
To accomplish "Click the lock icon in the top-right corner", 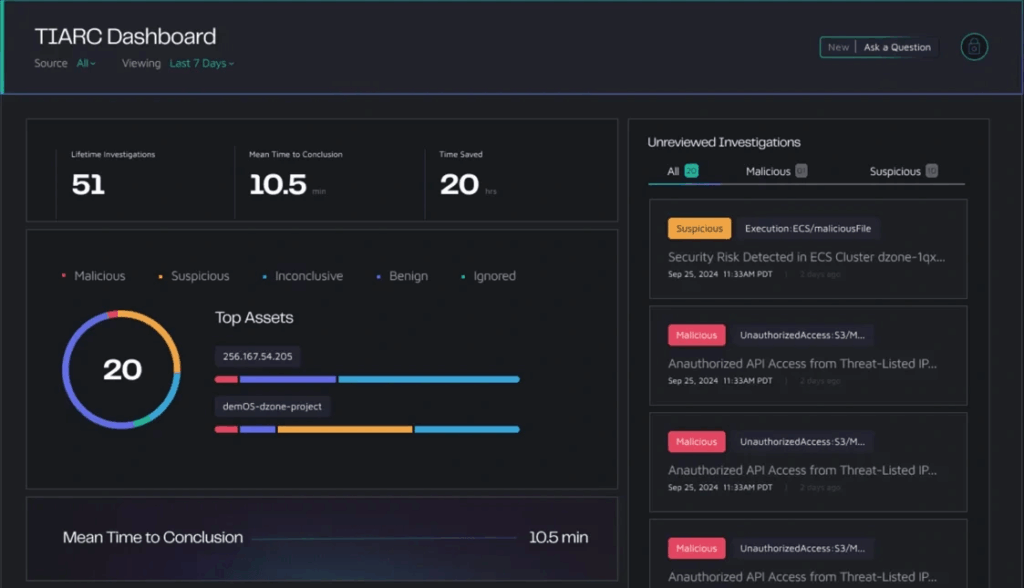I will [x=974, y=47].
